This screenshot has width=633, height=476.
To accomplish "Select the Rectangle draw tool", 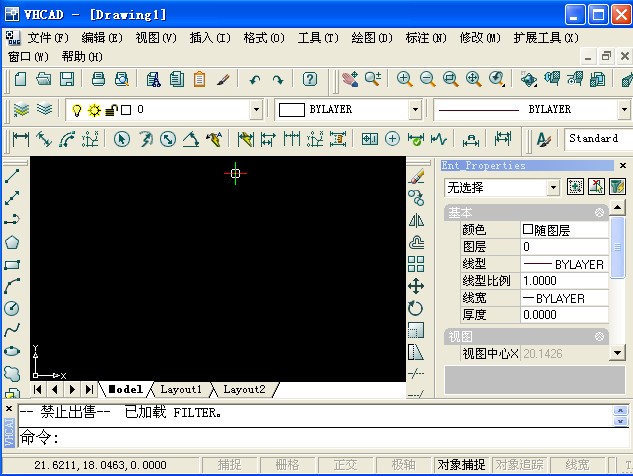I will [x=12, y=265].
